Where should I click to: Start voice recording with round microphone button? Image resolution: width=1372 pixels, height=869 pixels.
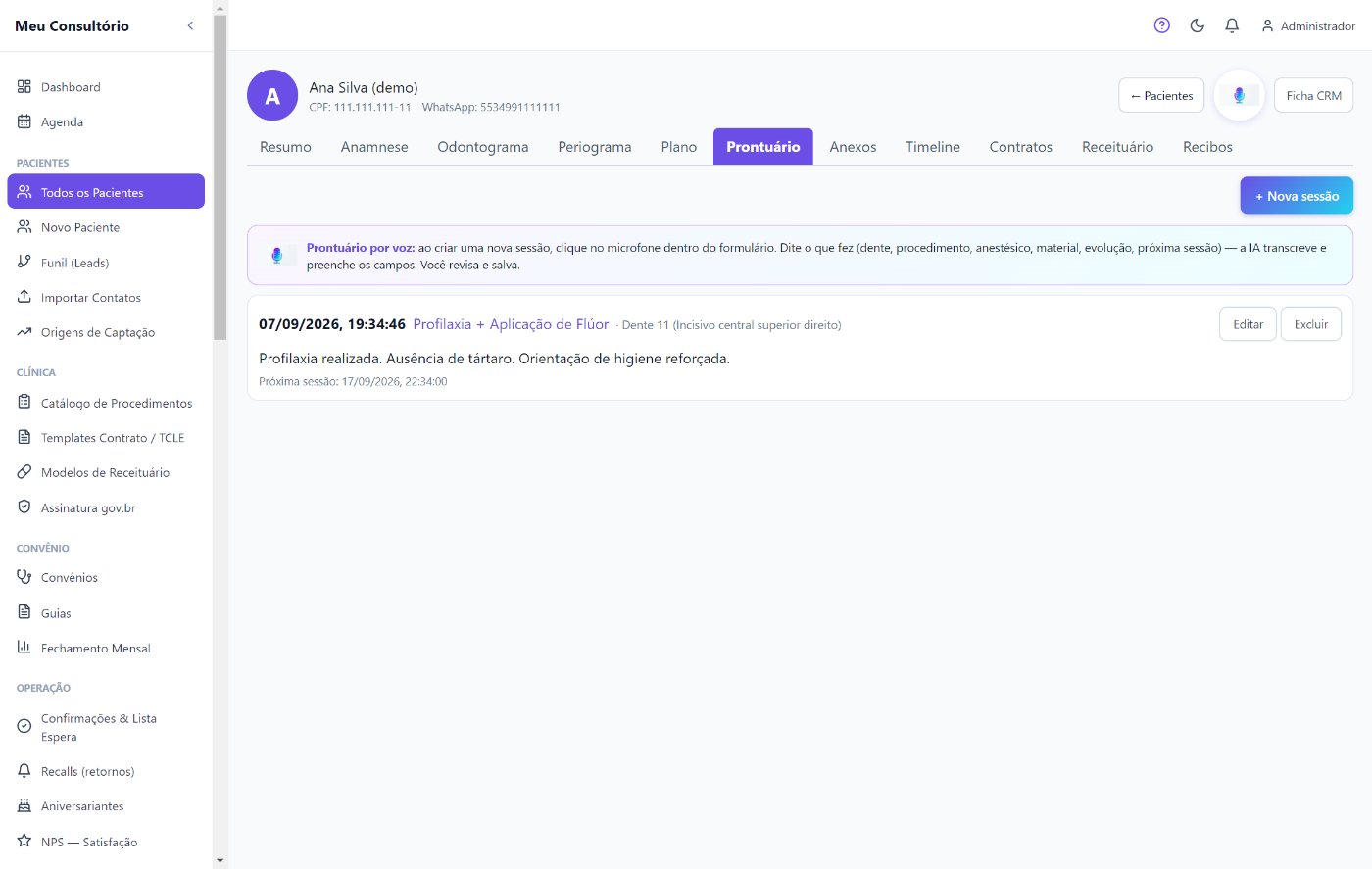[1240, 95]
